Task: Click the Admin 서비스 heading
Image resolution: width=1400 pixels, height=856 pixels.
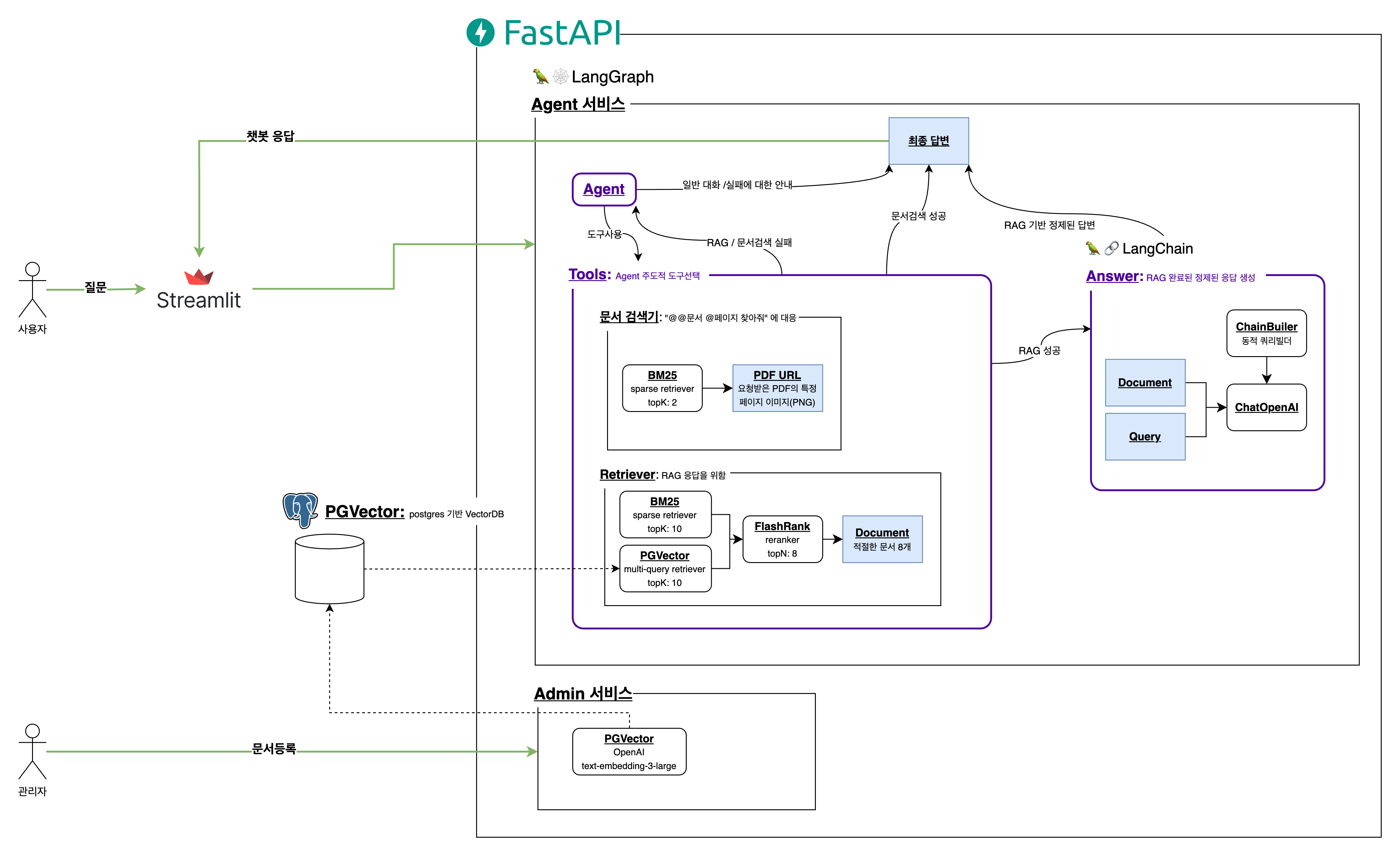Action: (x=582, y=694)
